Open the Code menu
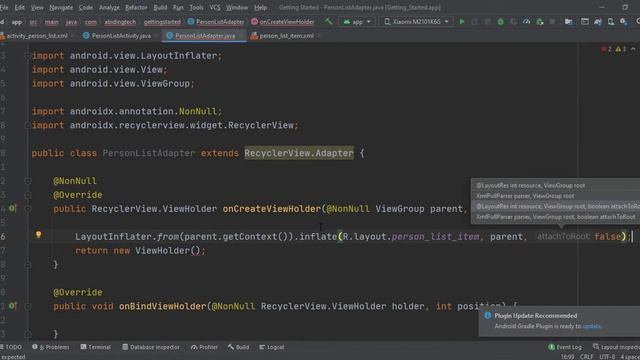This screenshot has width=640, height=360. (x=85, y=7)
